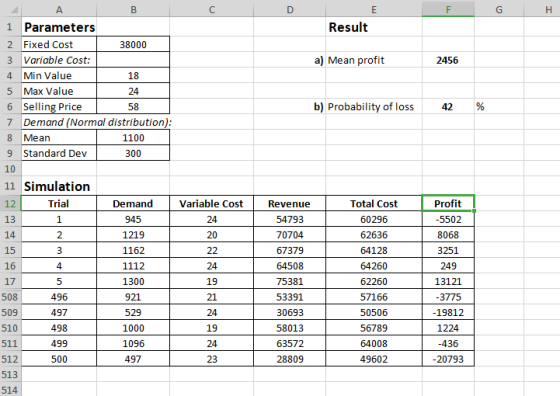Select the Revenue header cell
The image size is (560, 396).
tap(290, 204)
